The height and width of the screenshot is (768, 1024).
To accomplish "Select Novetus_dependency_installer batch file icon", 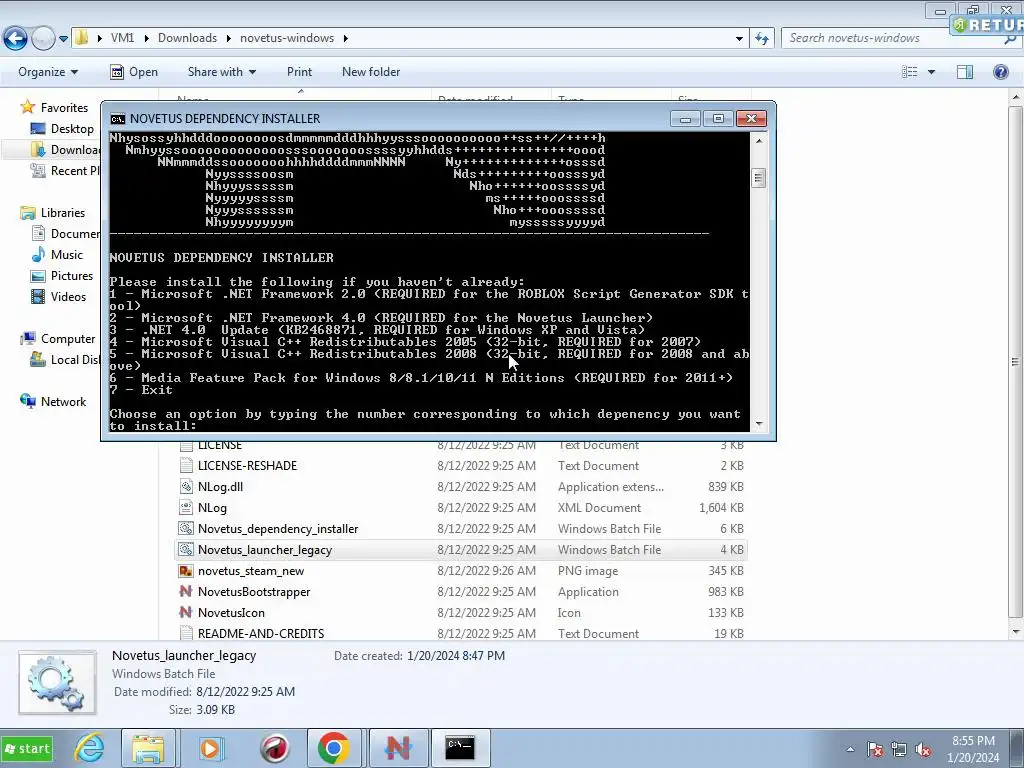I will tap(186, 528).
